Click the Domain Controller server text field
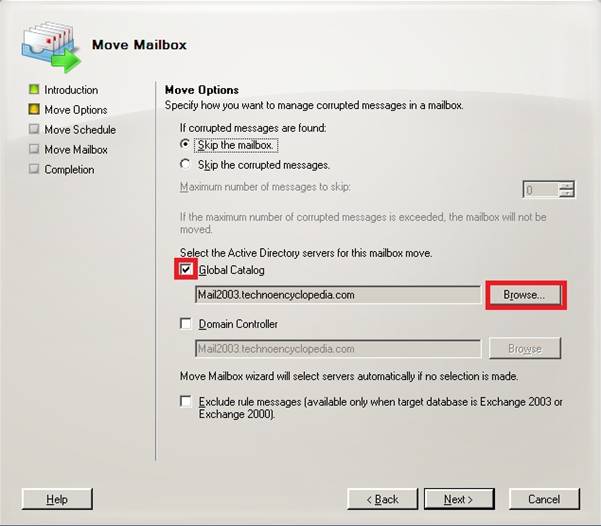The width and height of the screenshot is (601, 526). [x=338, y=349]
